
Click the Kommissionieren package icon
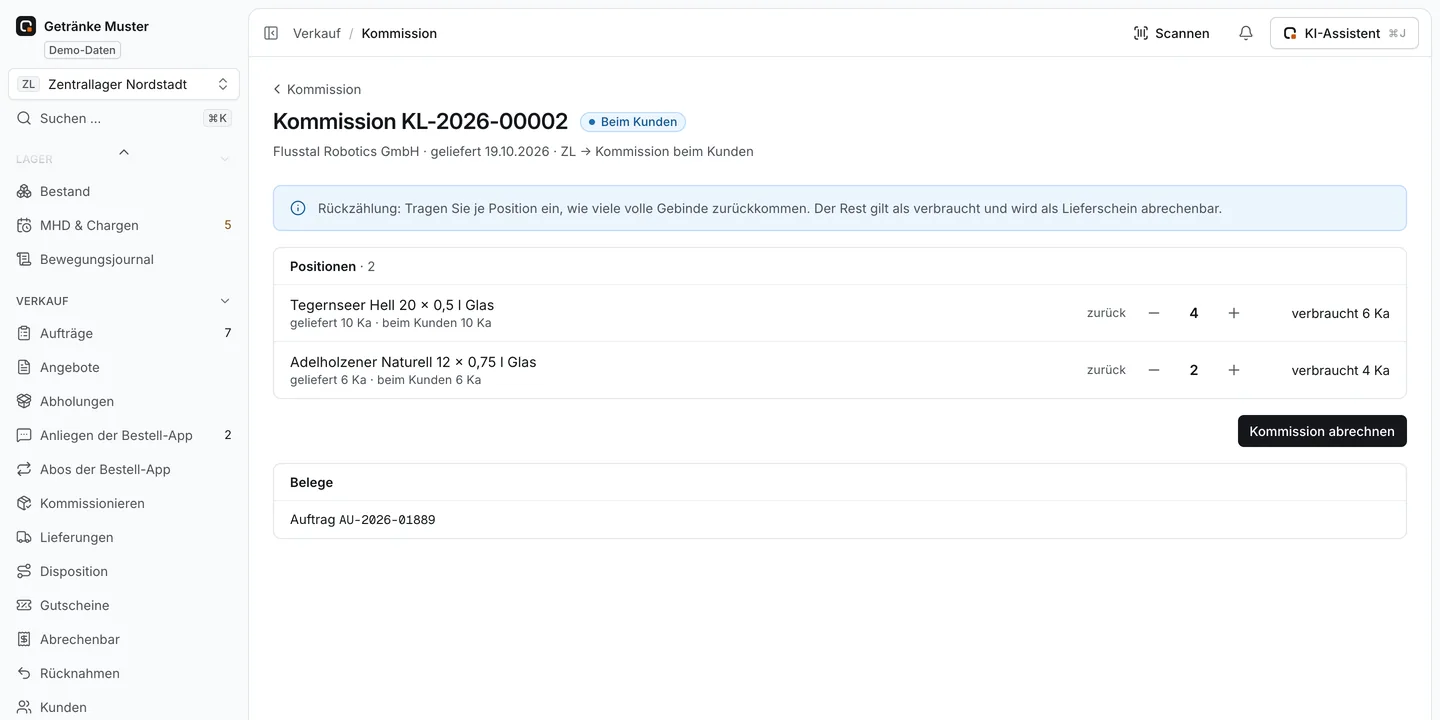(x=25, y=503)
